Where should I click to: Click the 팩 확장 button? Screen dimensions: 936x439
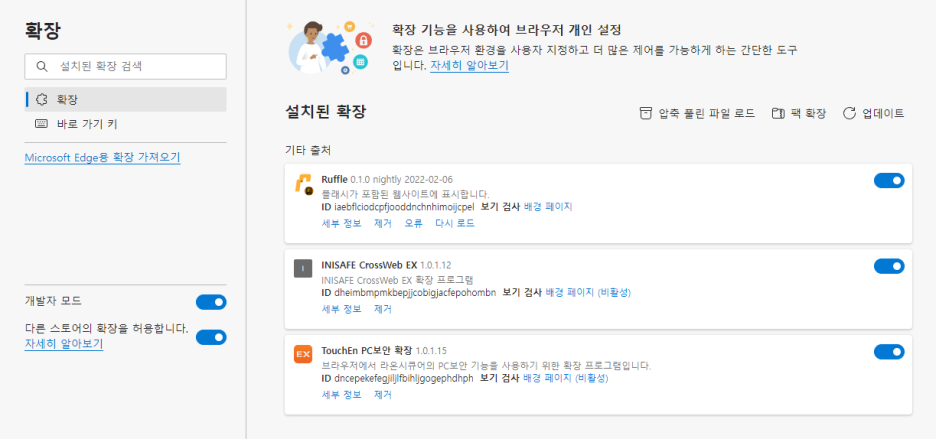799,113
